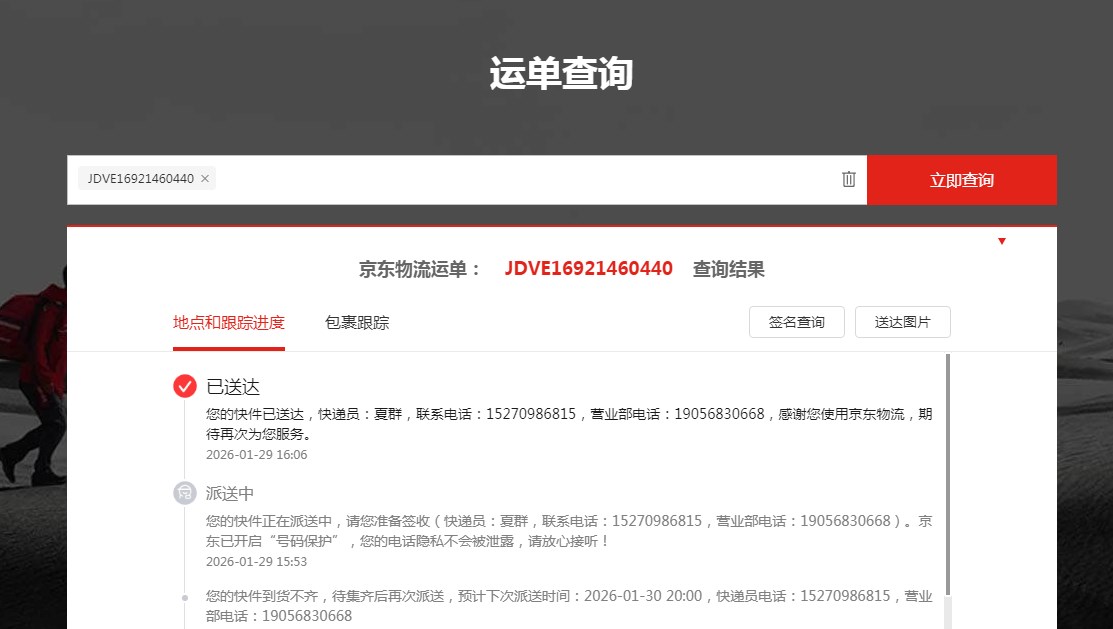
Task: Click the 运单查询 page heading
Action: pyautogui.click(x=560, y=74)
